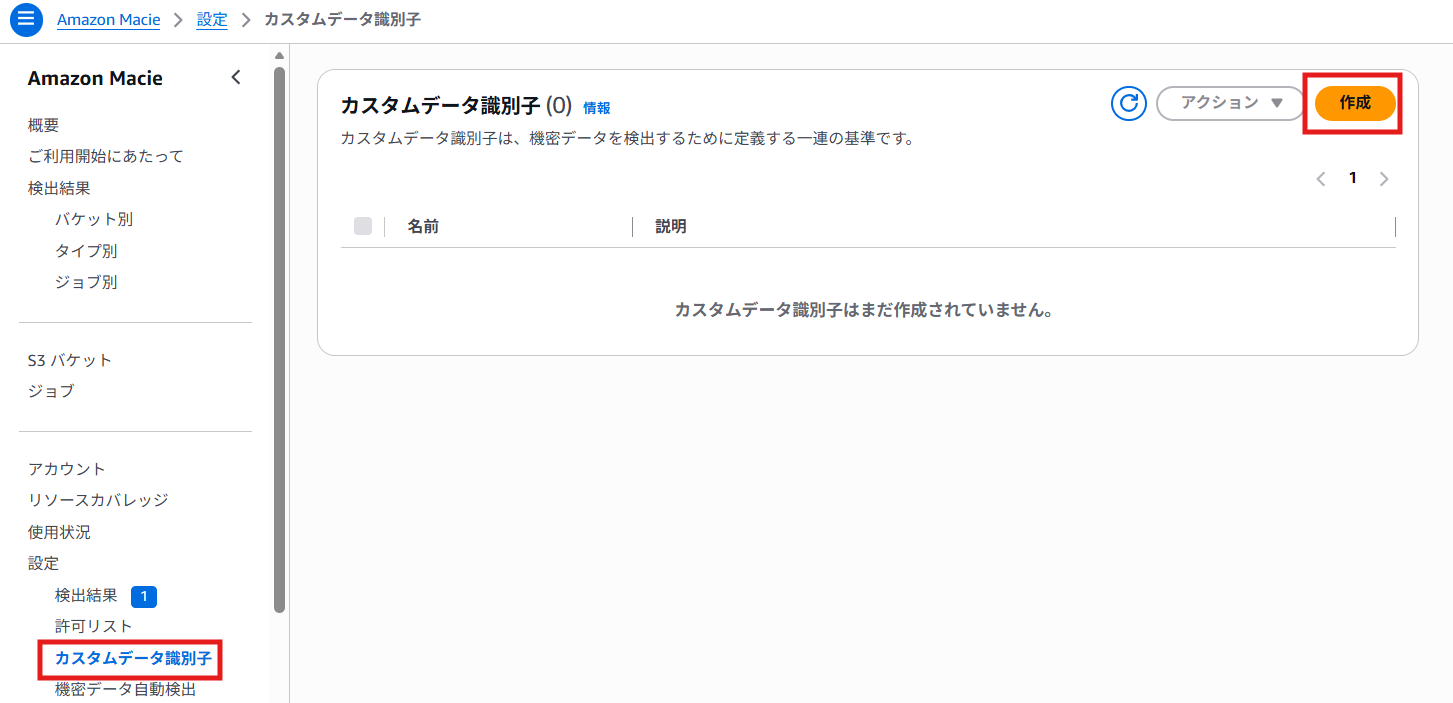
Task: Click the 名前 column header
Action: point(423,227)
